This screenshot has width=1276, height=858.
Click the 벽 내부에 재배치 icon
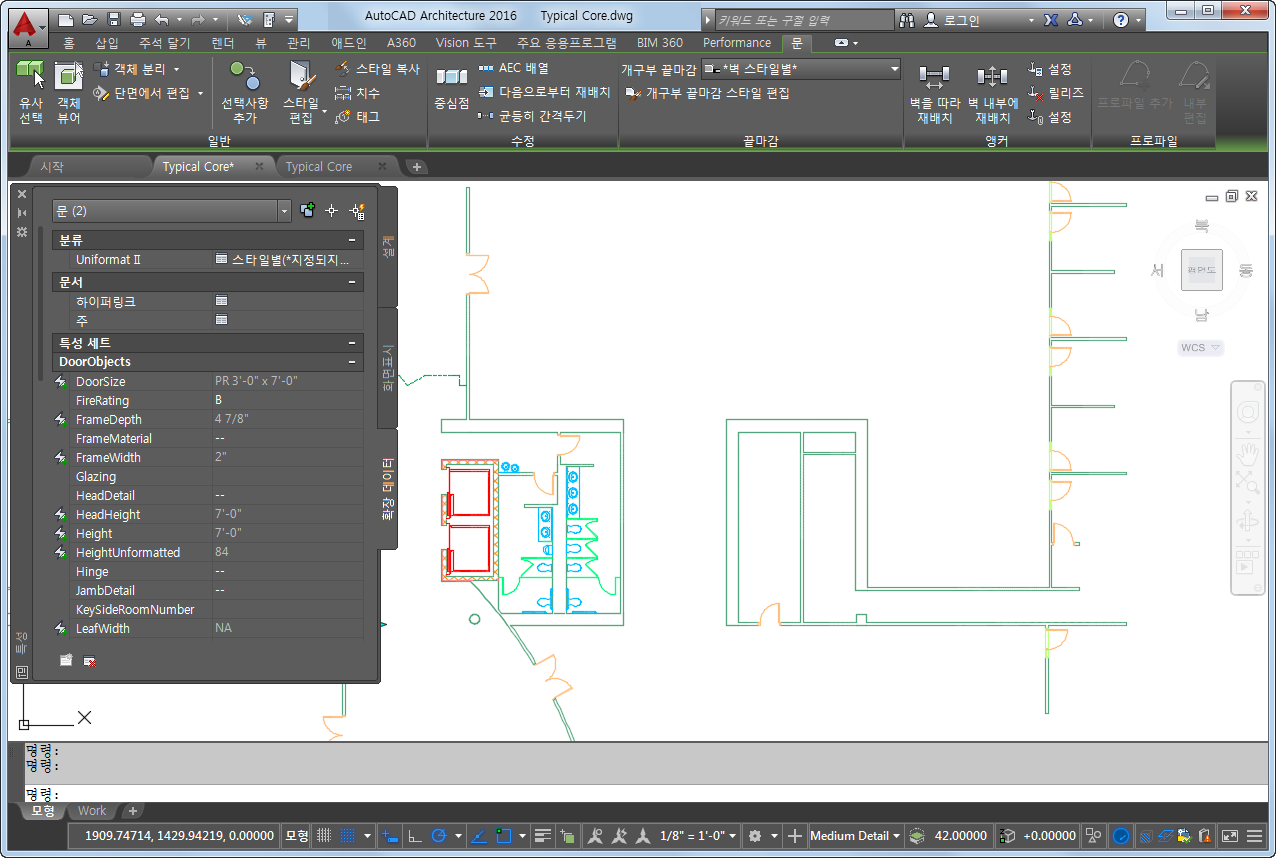click(x=992, y=78)
